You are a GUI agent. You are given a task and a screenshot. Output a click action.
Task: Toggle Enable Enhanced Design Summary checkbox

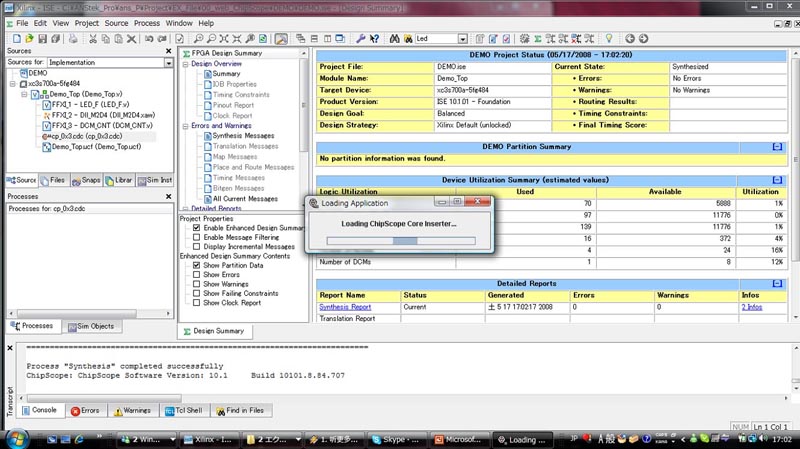pos(196,228)
